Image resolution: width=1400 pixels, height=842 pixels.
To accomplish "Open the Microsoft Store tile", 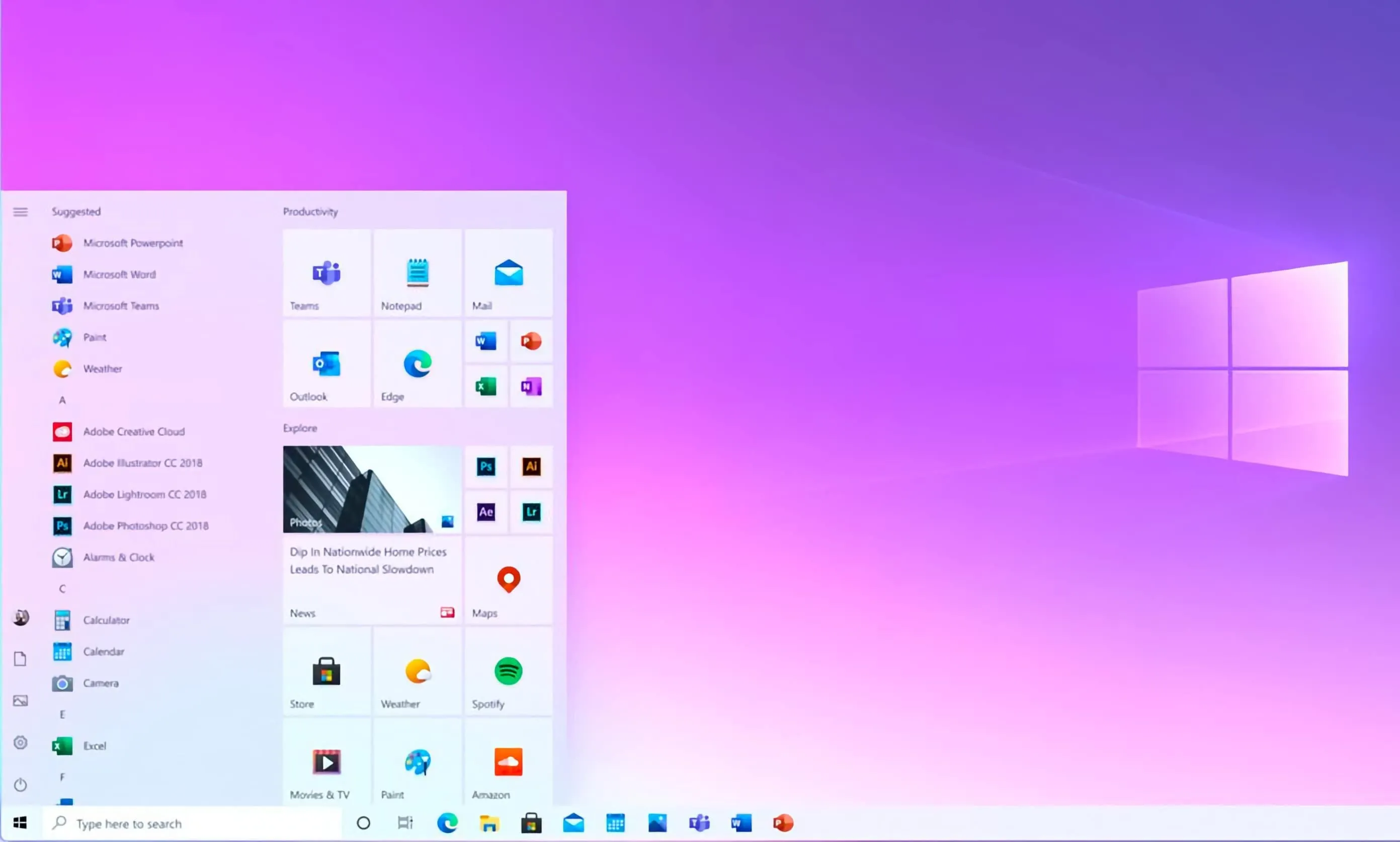I will (326, 672).
